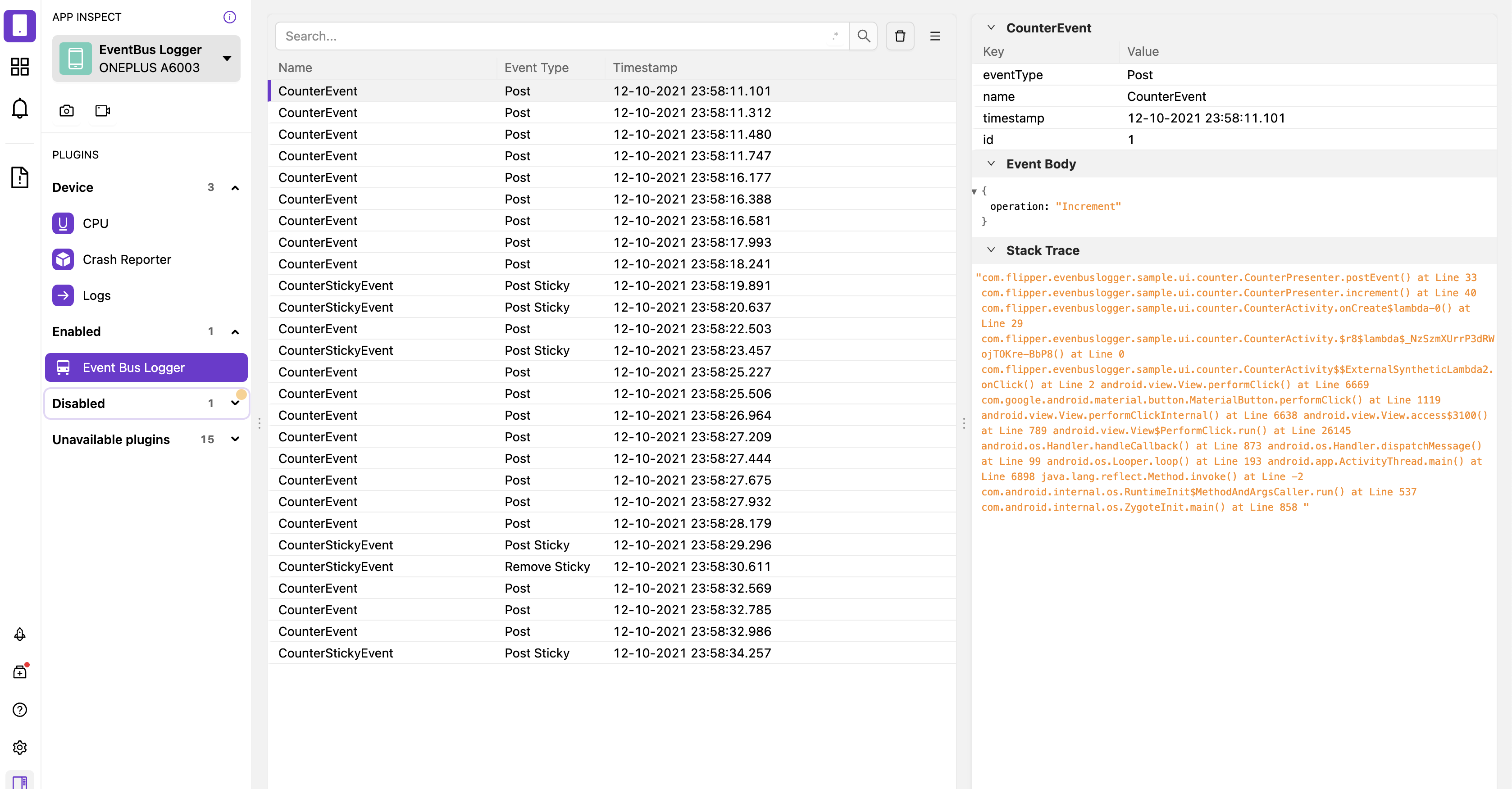Collapse the Stack Trace section
1512x789 pixels.
(x=991, y=250)
